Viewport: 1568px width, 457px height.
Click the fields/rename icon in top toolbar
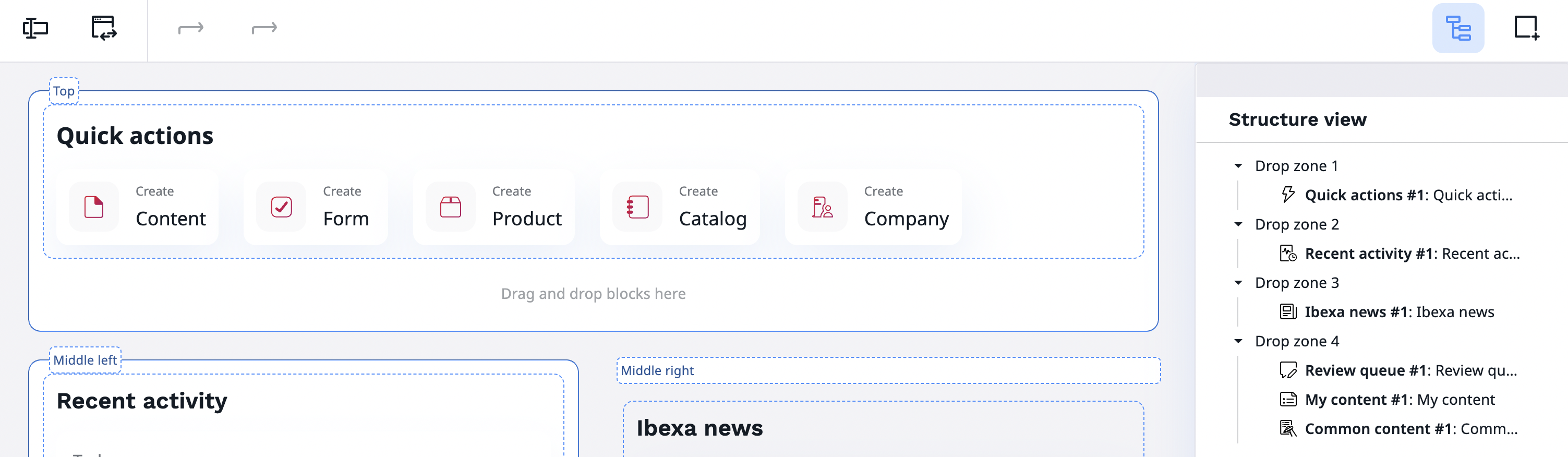[x=35, y=28]
